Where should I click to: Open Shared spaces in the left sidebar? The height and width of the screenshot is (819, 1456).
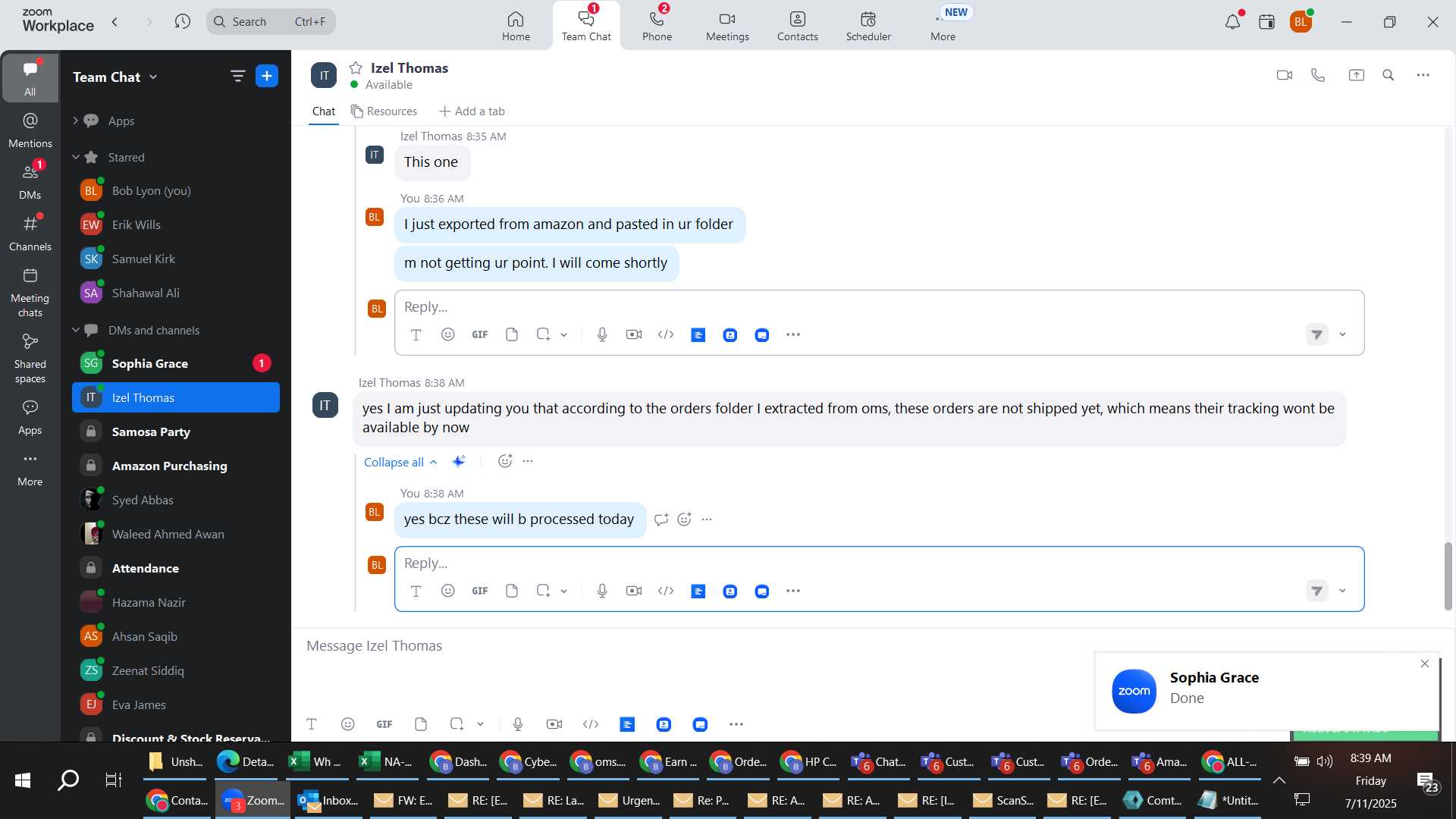click(x=30, y=359)
